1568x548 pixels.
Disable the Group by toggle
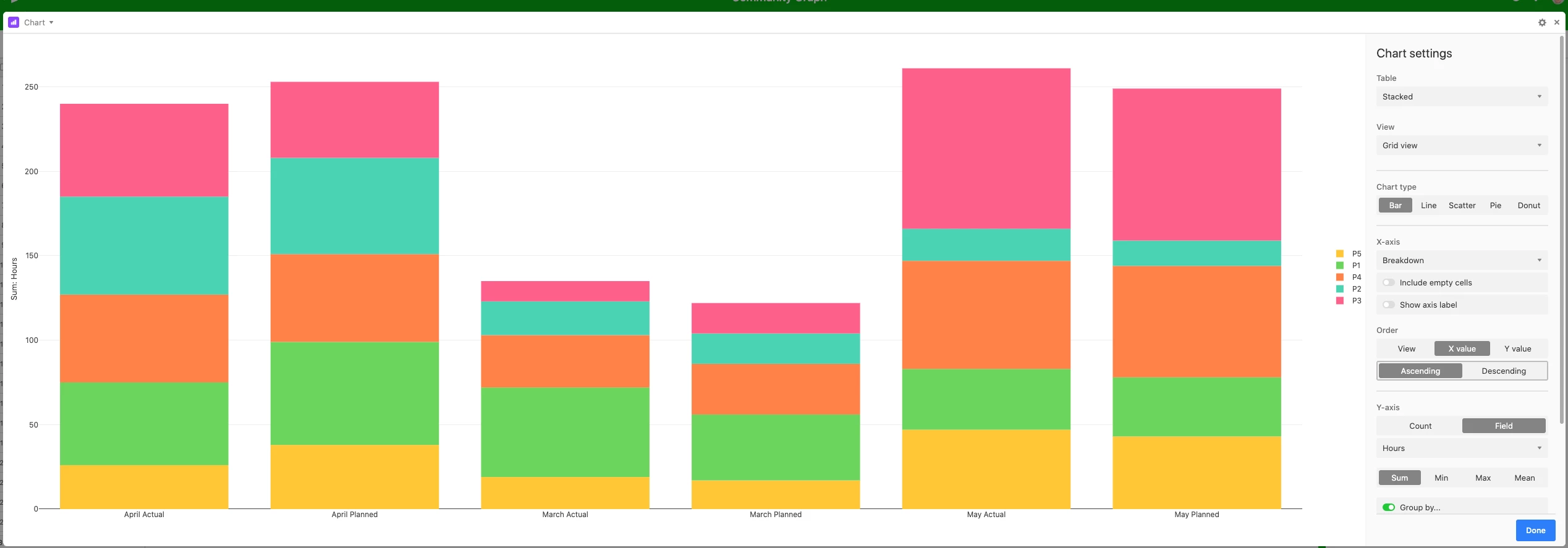tap(1389, 507)
